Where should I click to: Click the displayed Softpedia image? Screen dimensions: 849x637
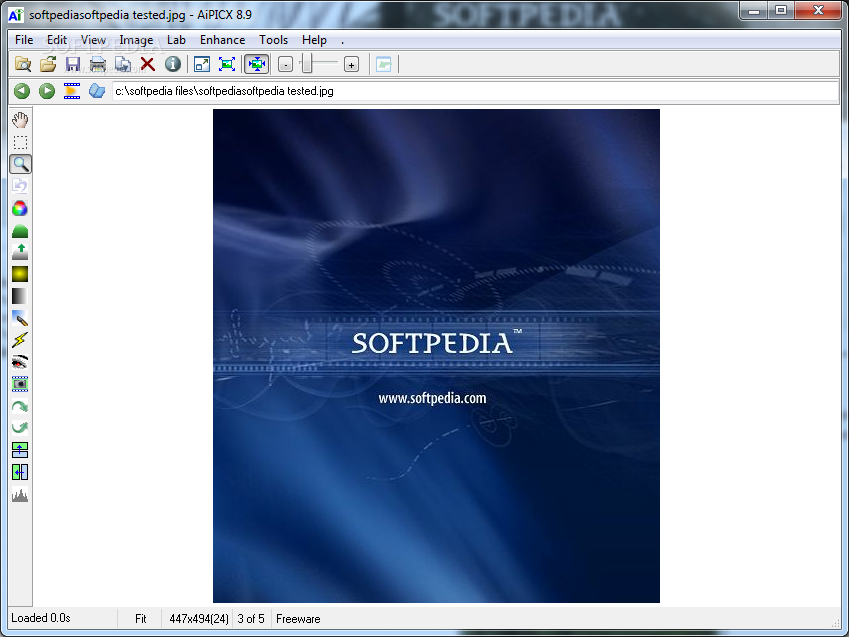pyautogui.click(x=436, y=356)
